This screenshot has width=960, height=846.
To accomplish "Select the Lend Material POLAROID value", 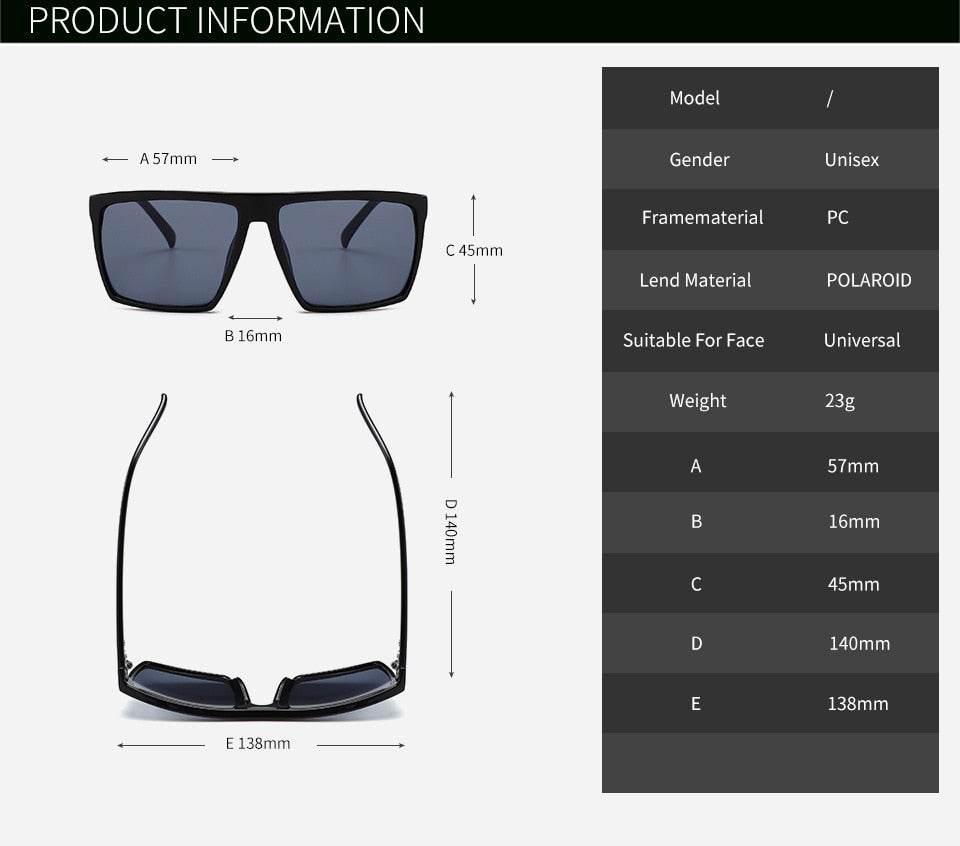I will coord(869,280).
